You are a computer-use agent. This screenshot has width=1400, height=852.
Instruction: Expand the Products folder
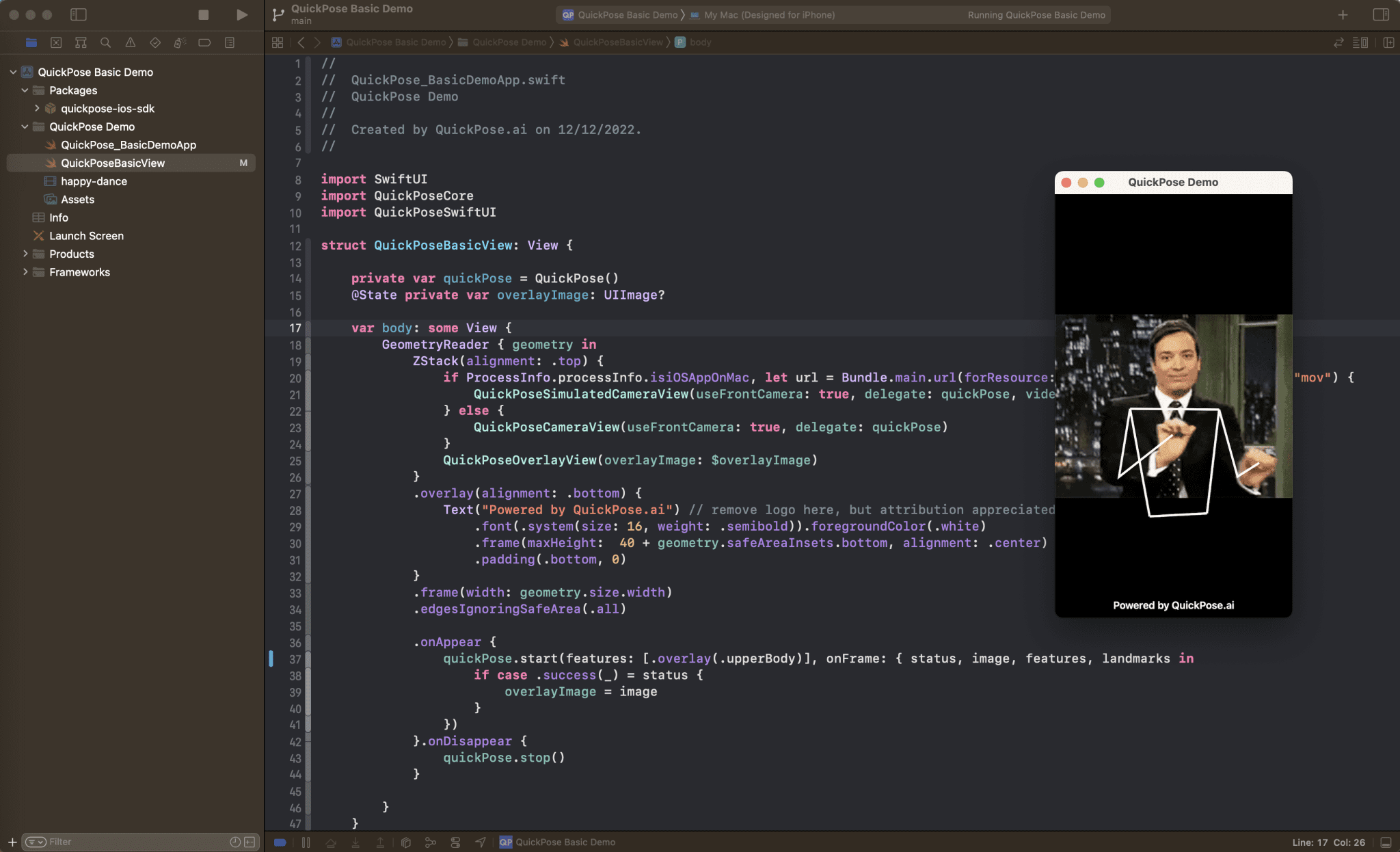pos(25,254)
